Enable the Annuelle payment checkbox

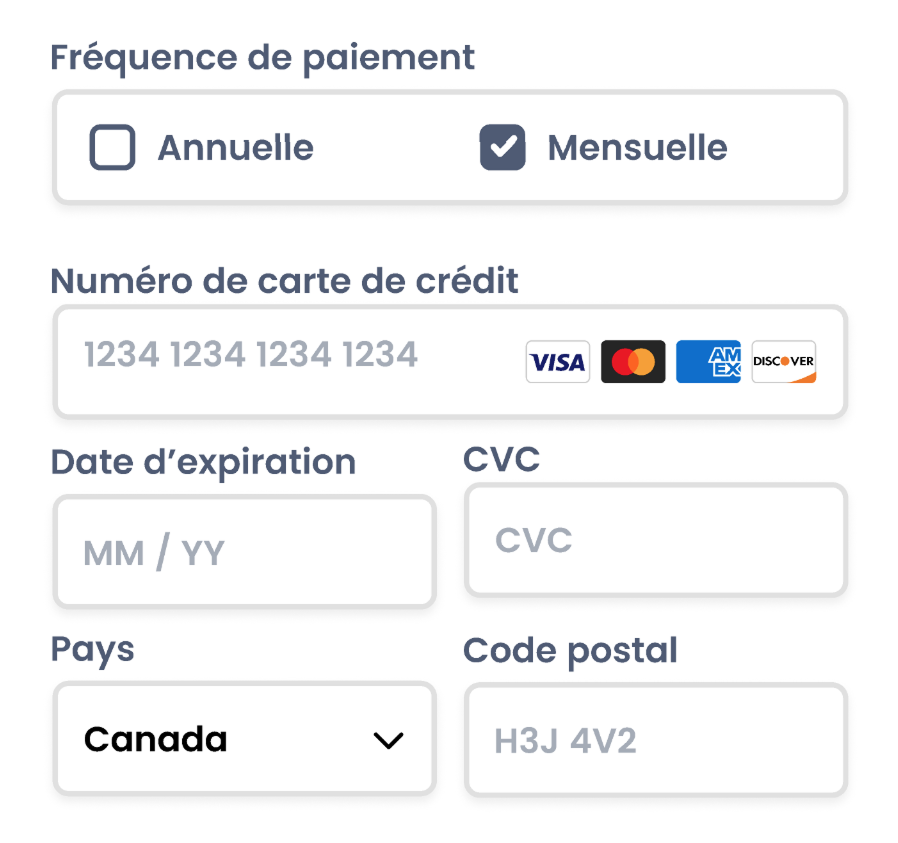[112, 148]
